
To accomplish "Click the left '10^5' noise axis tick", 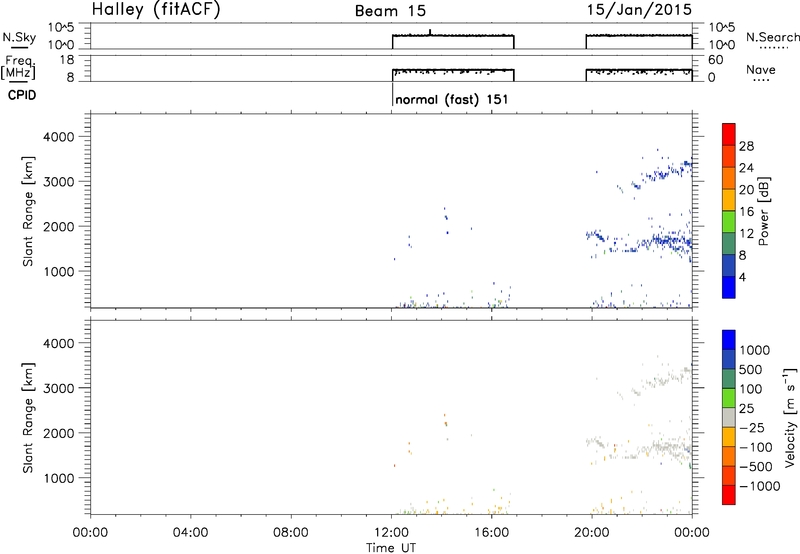I will point(61,28).
